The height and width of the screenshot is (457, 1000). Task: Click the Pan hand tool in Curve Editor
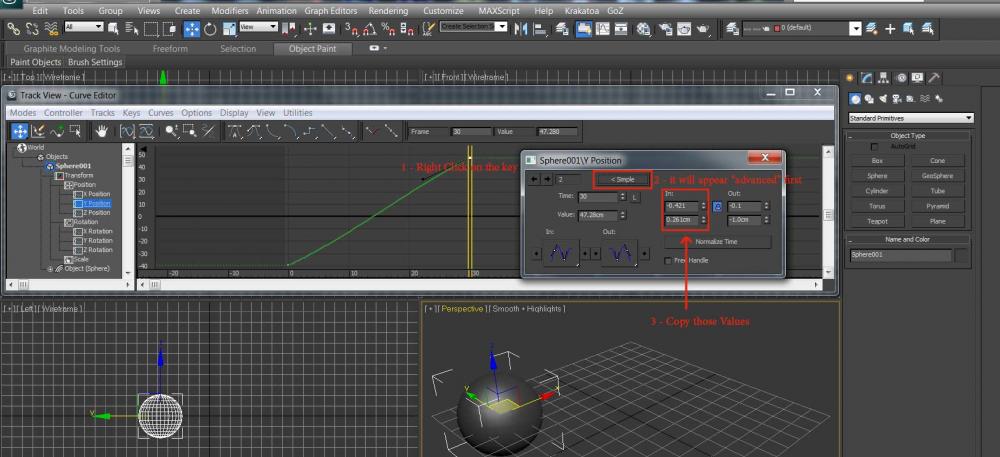click(101, 131)
